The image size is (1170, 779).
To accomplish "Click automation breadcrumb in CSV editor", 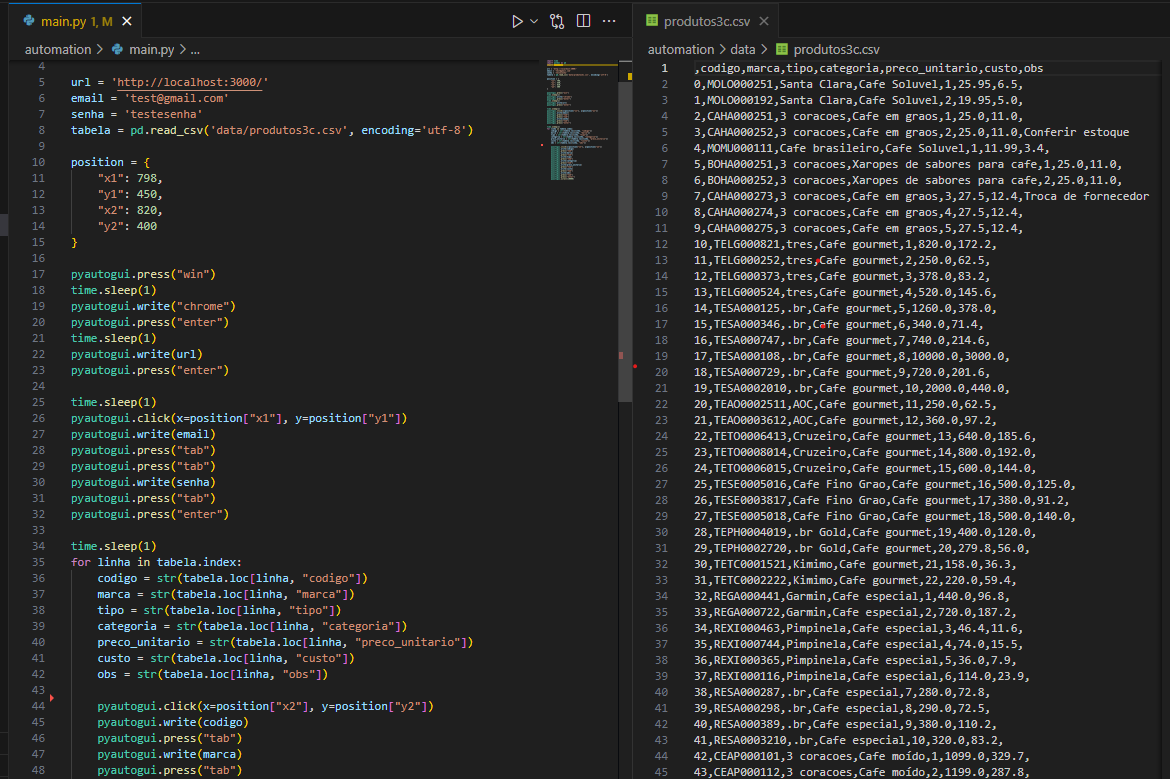I will pyautogui.click(x=681, y=49).
